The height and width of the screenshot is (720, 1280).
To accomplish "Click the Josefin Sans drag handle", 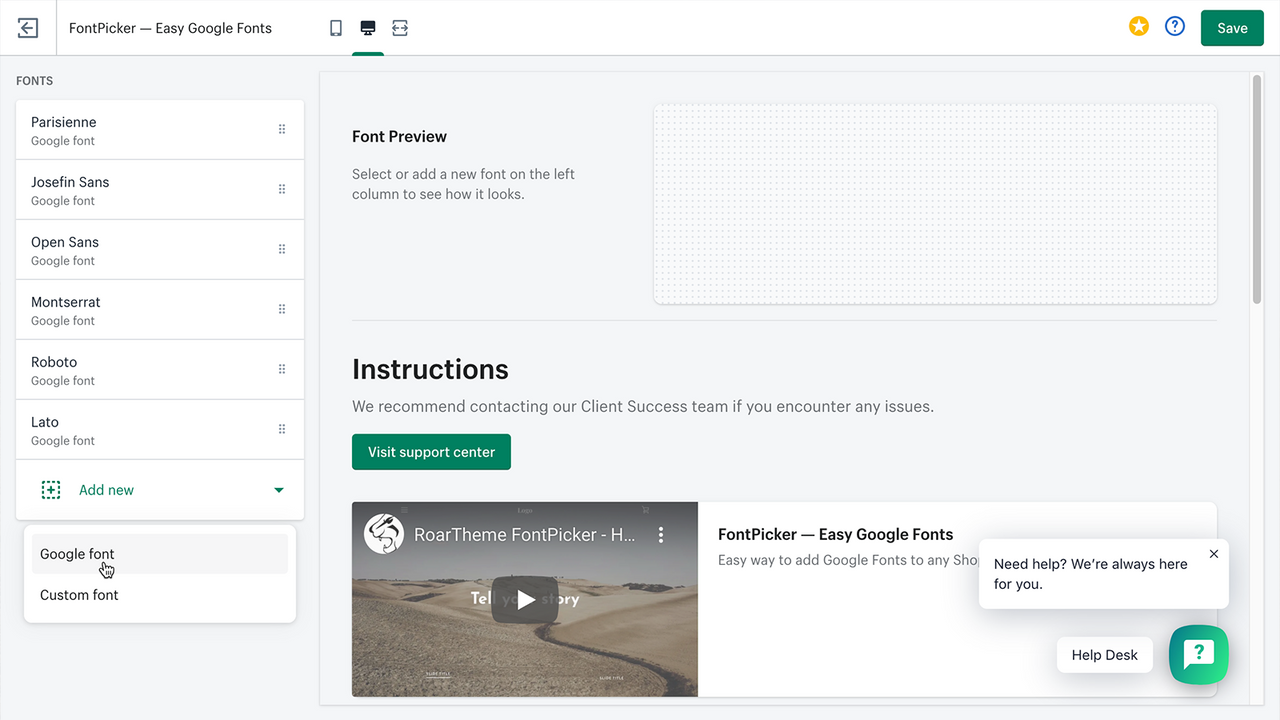I will [282, 189].
